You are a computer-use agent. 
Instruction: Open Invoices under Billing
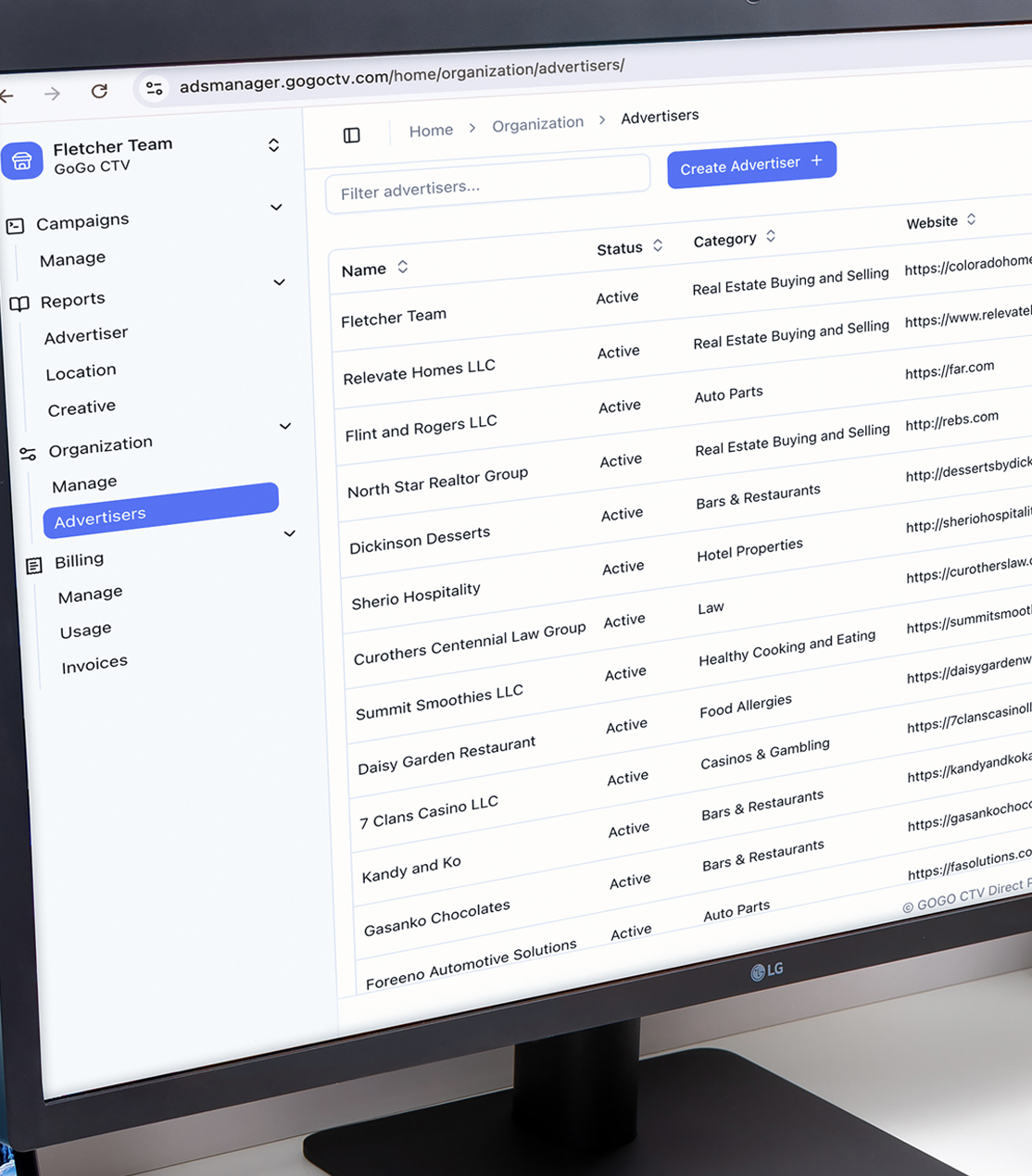coord(94,664)
